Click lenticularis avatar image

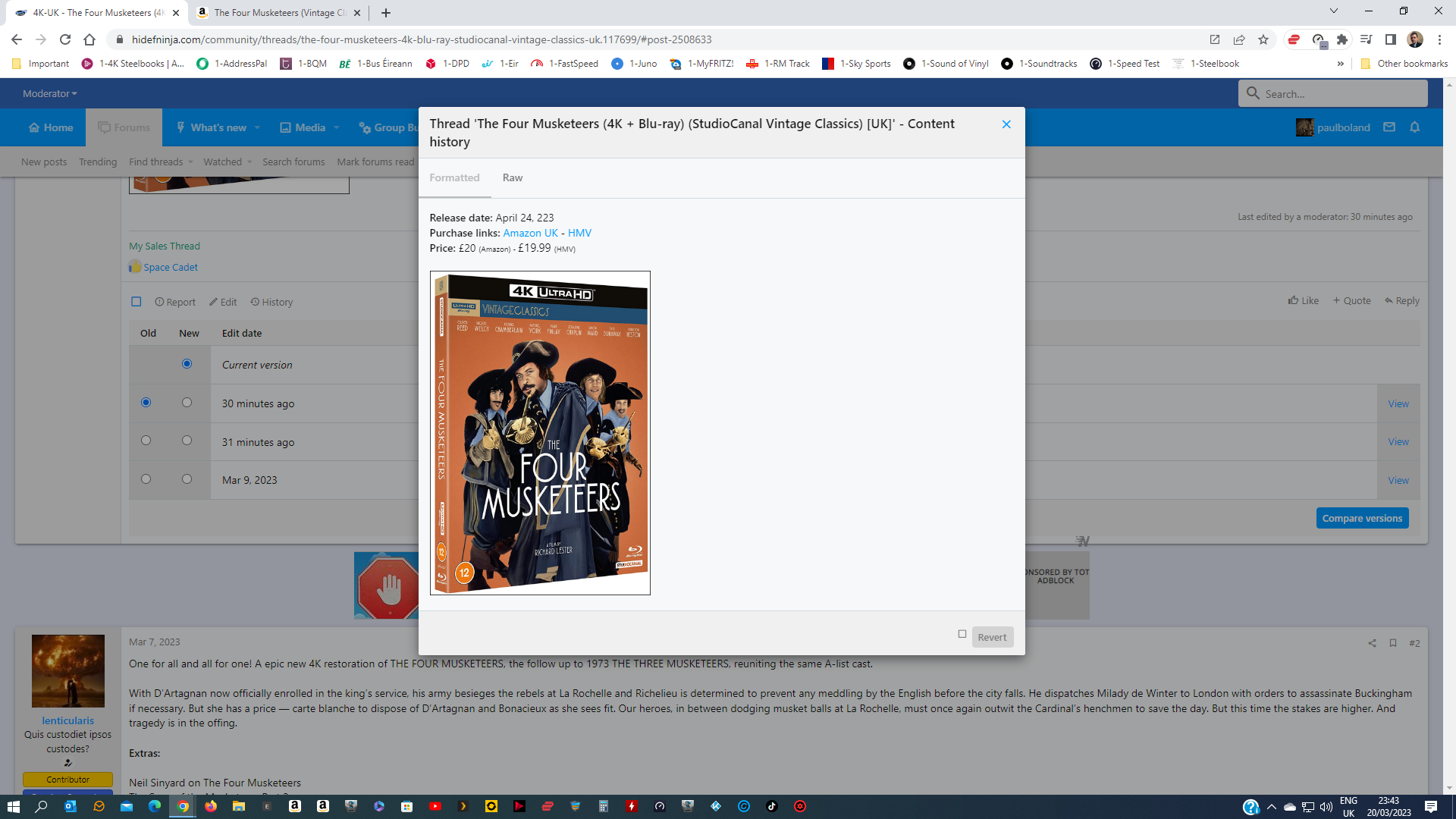click(68, 671)
